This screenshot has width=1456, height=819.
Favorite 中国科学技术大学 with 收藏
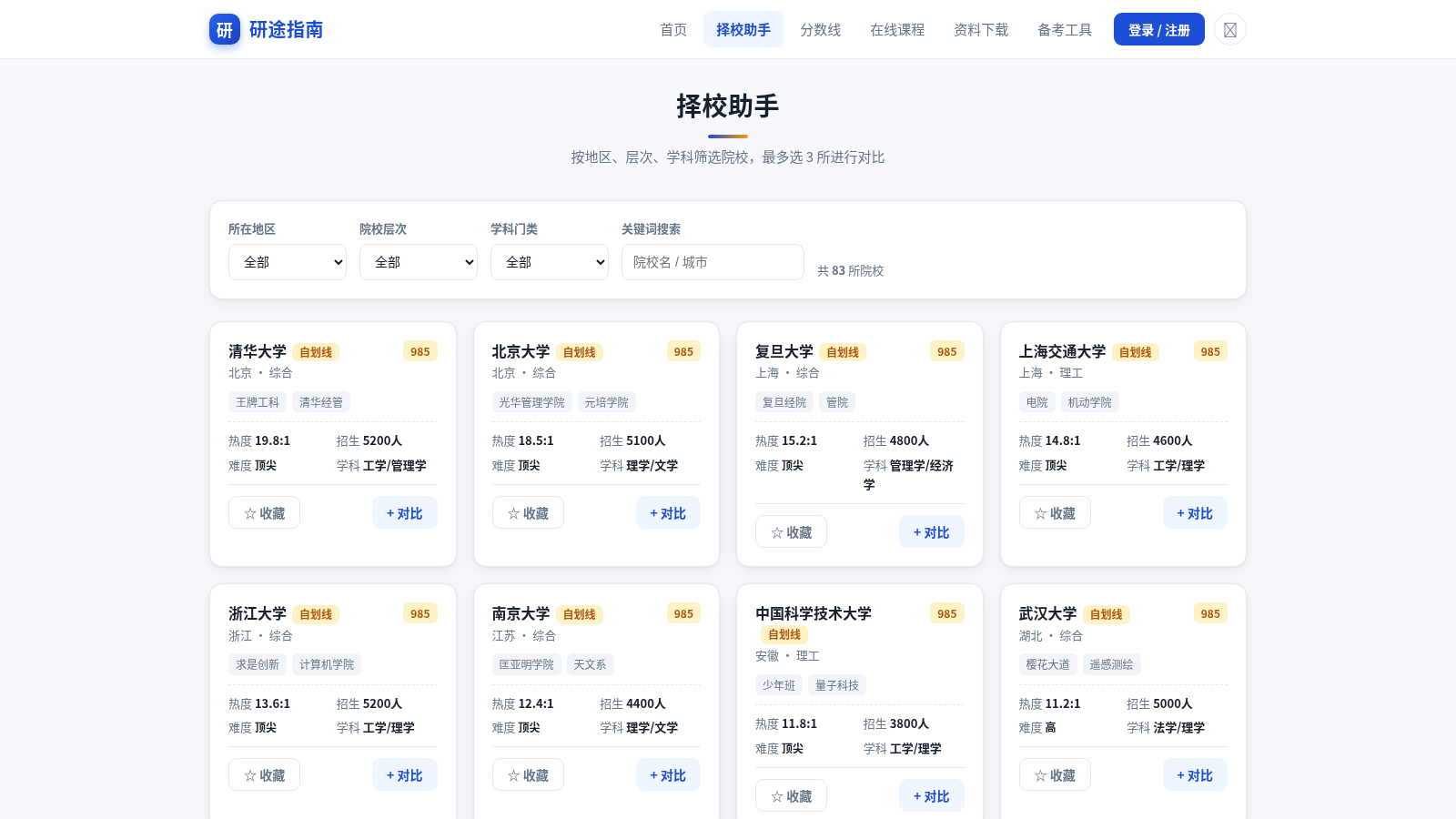[791, 796]
